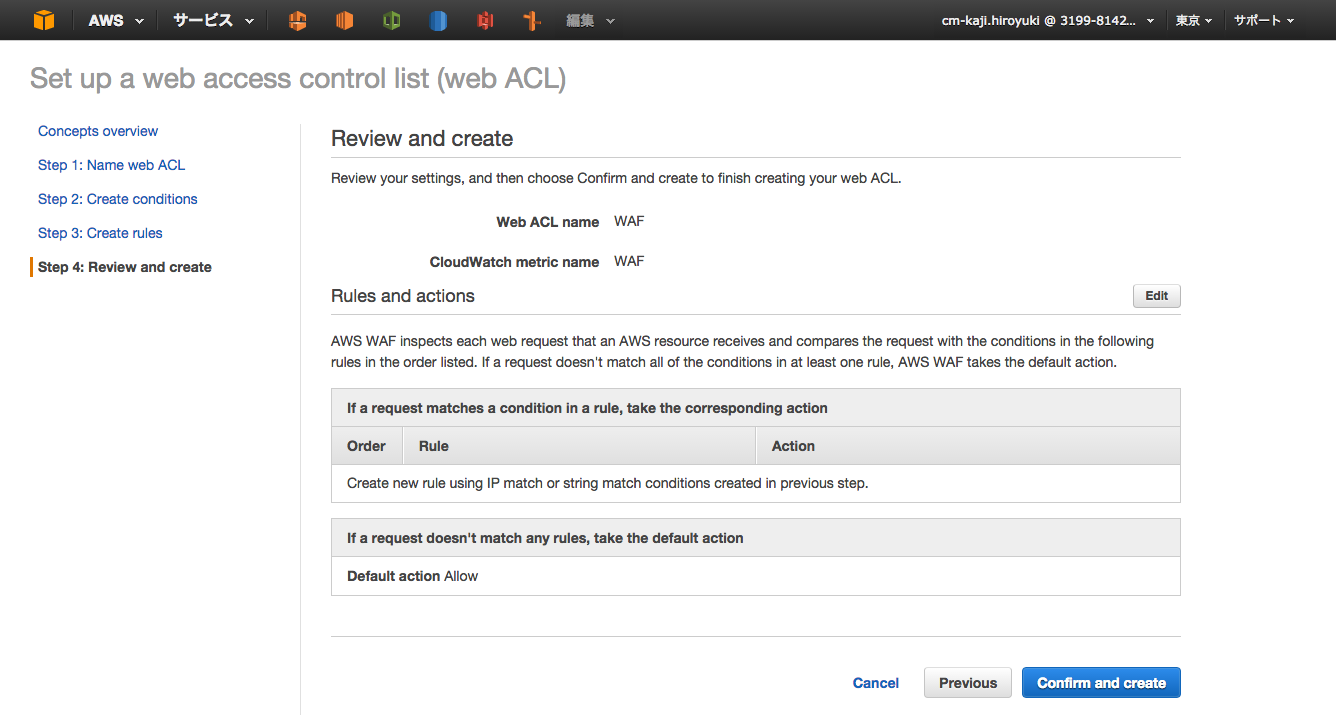1336x715 pixels.
Task: Open the cm-kaji.hiroyuki account dropdown
Action: pyautogui.click(x=1048, y=20)
